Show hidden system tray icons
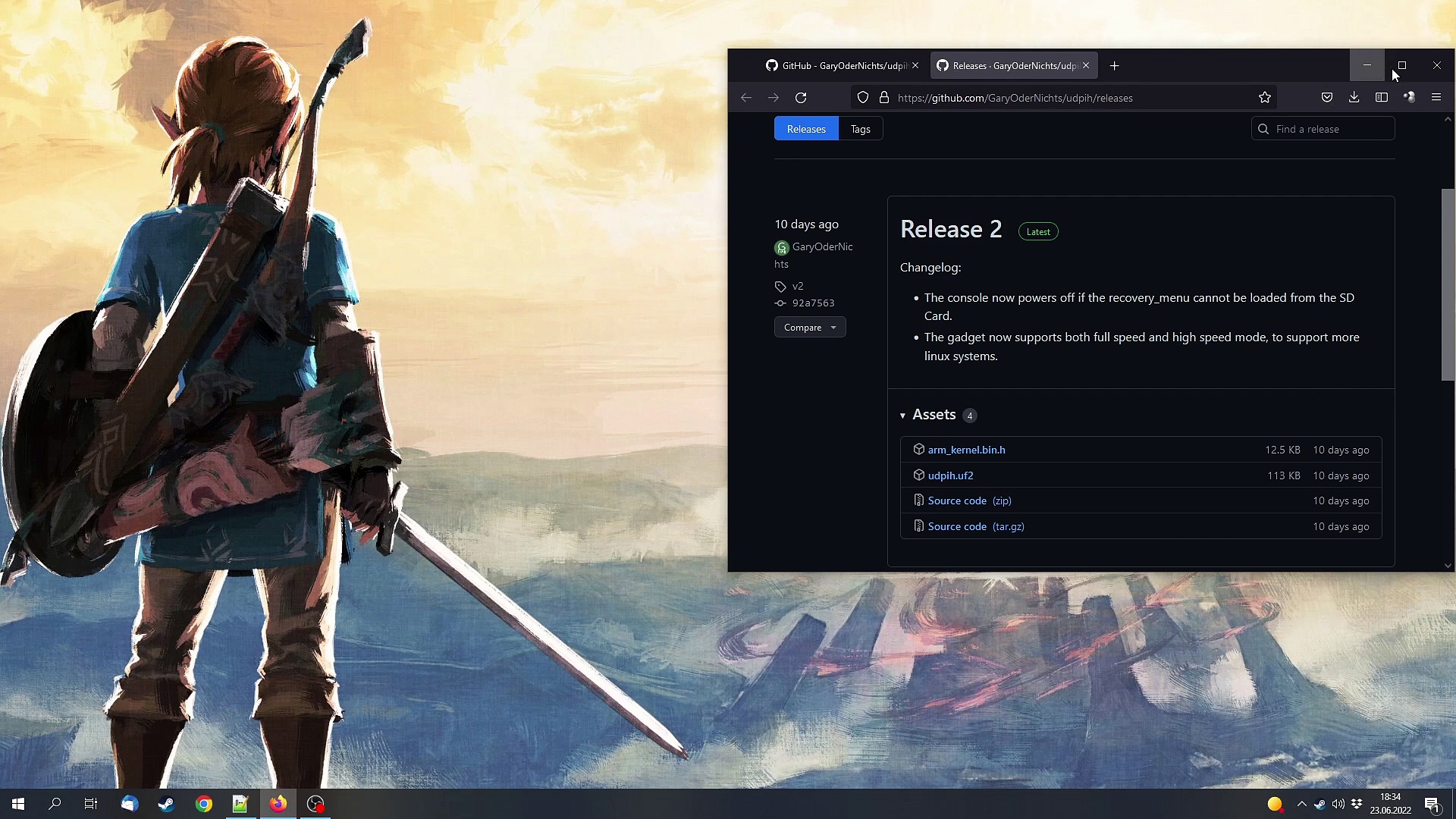The image size is (1456, 819). (1301, 804)
